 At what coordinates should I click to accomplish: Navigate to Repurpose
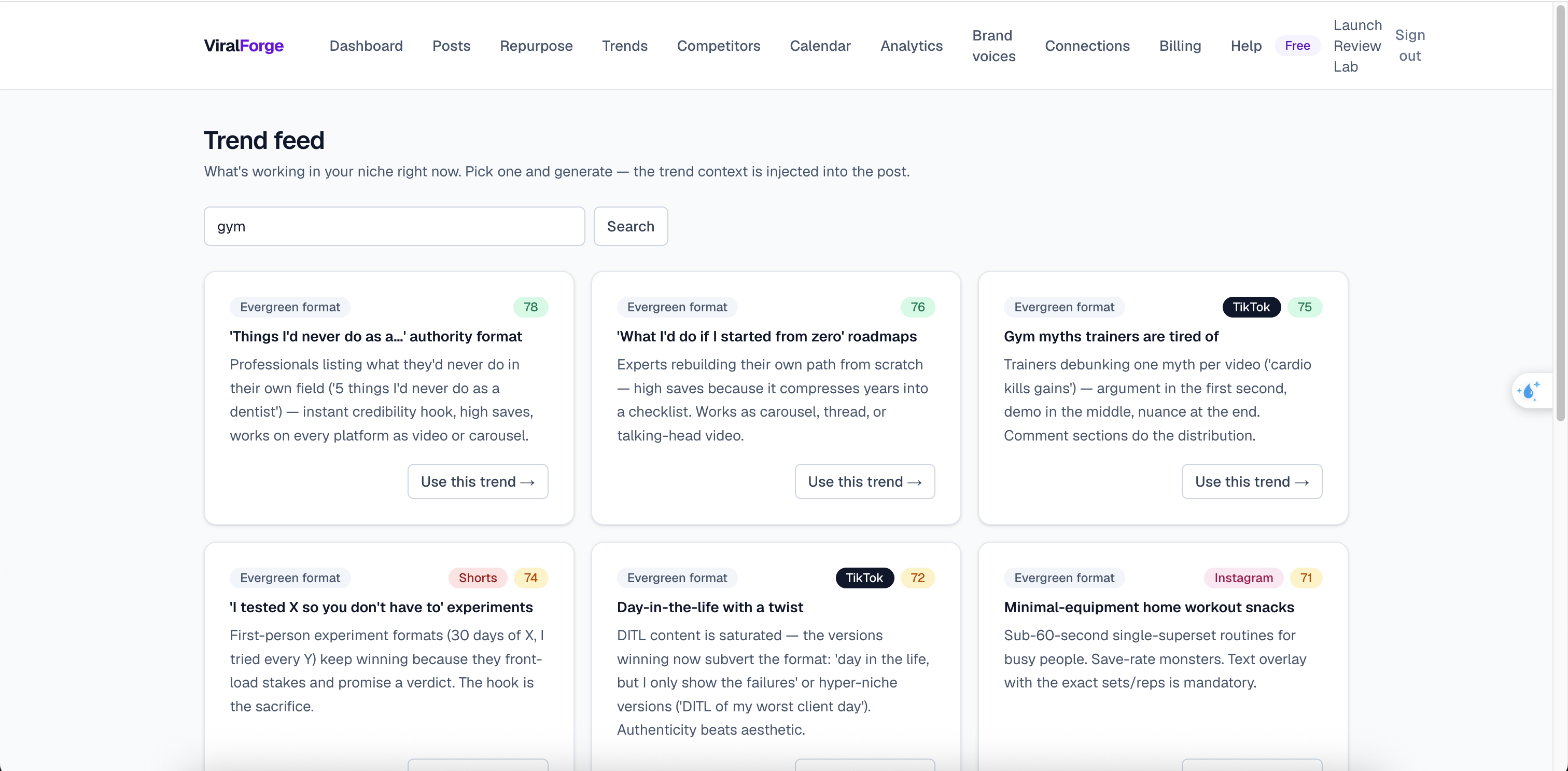pyautogui.click(x=536, y=46)
